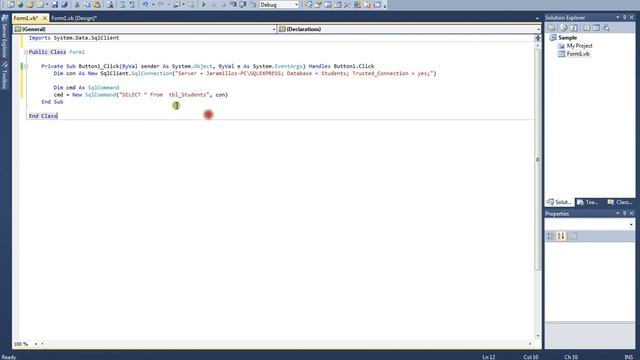Open the (General) class dropdown

(x=274, y=29)
